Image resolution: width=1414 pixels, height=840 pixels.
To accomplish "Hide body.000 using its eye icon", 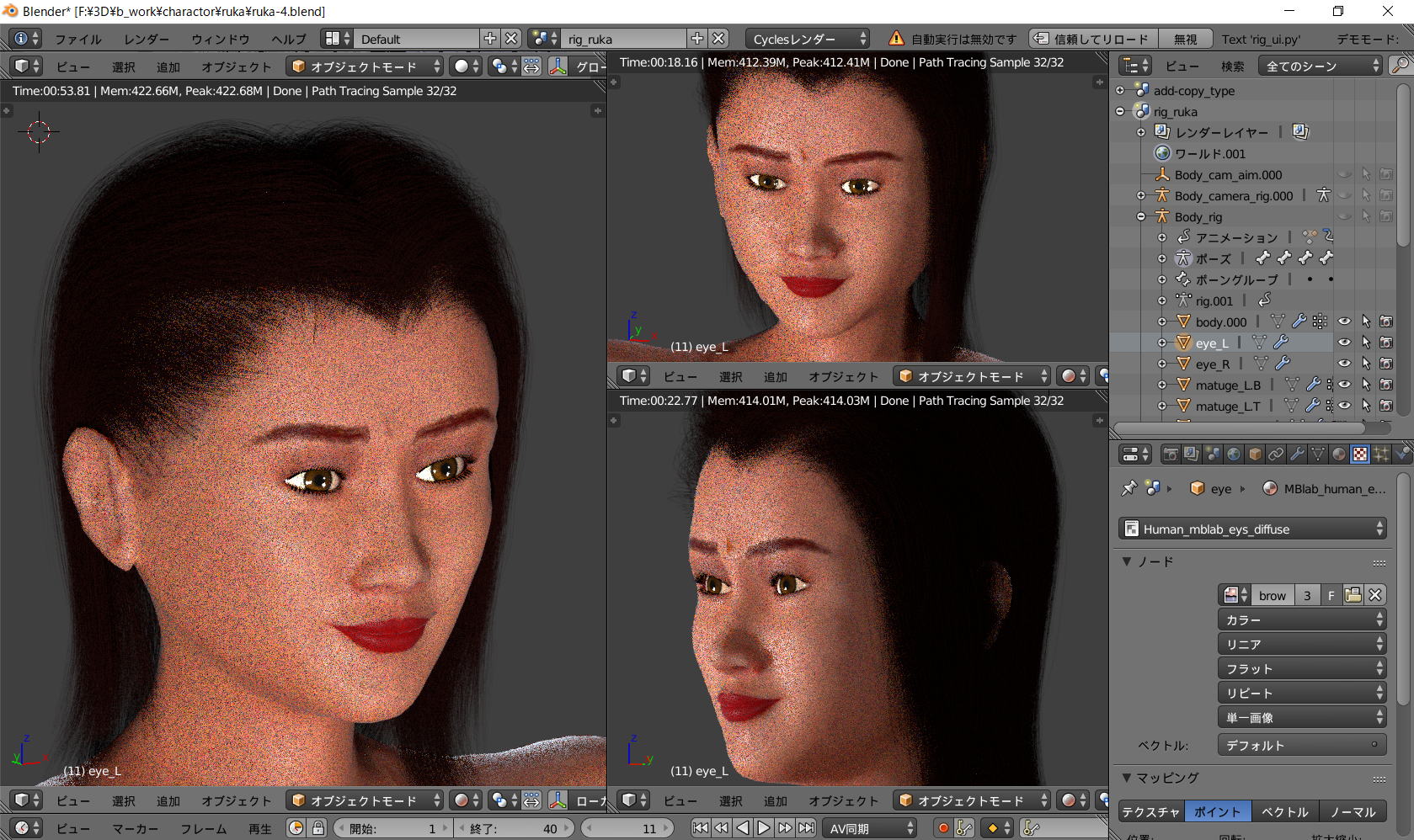I will coord(1344,322).
